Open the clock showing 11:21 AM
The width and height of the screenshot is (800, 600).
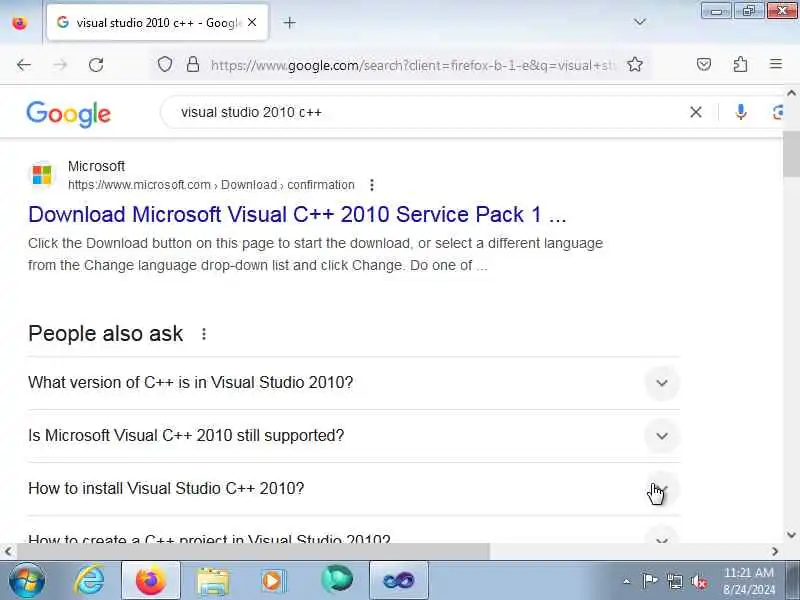click(x=748, y=581)
